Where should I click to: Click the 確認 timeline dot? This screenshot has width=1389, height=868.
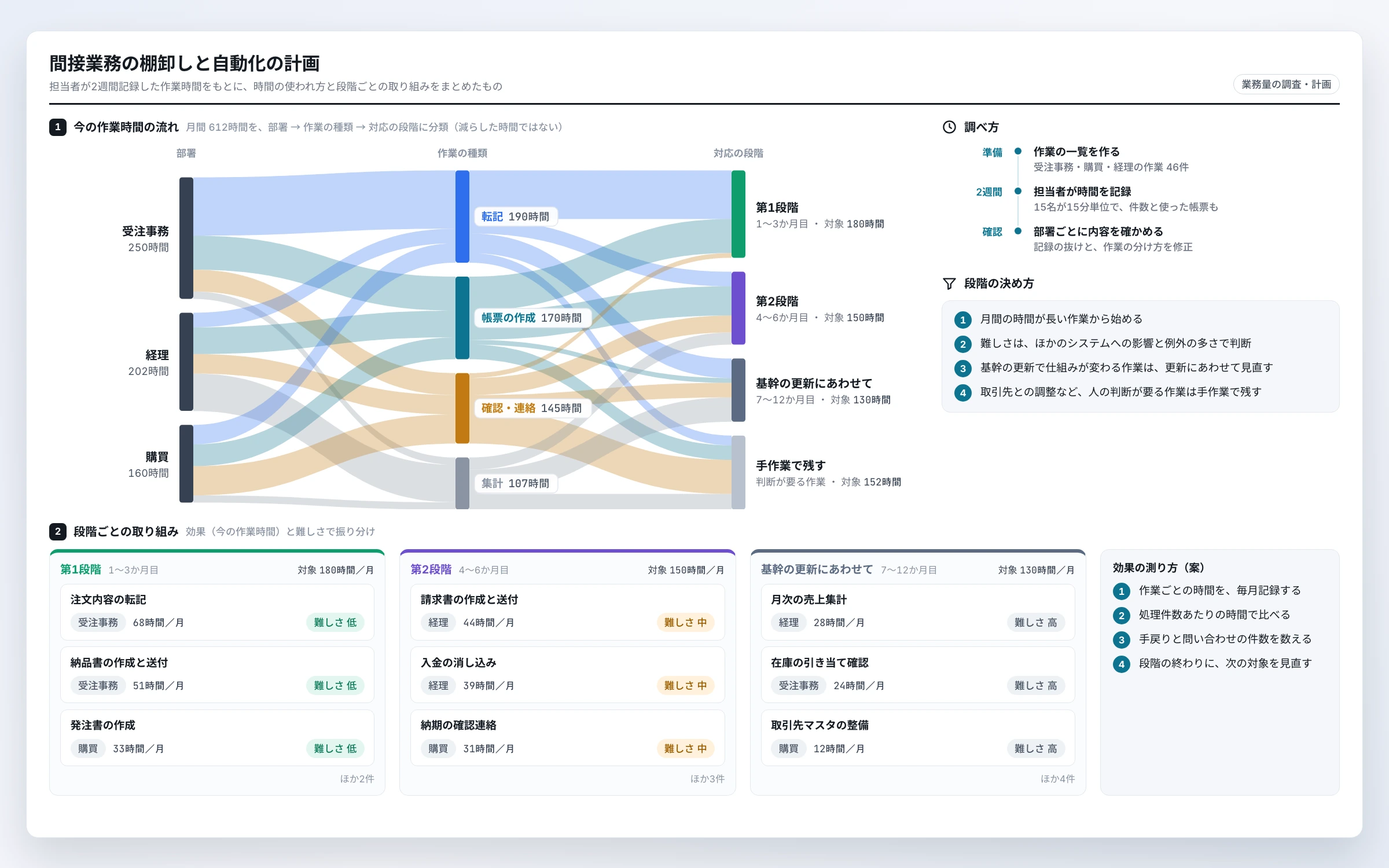1018,231
